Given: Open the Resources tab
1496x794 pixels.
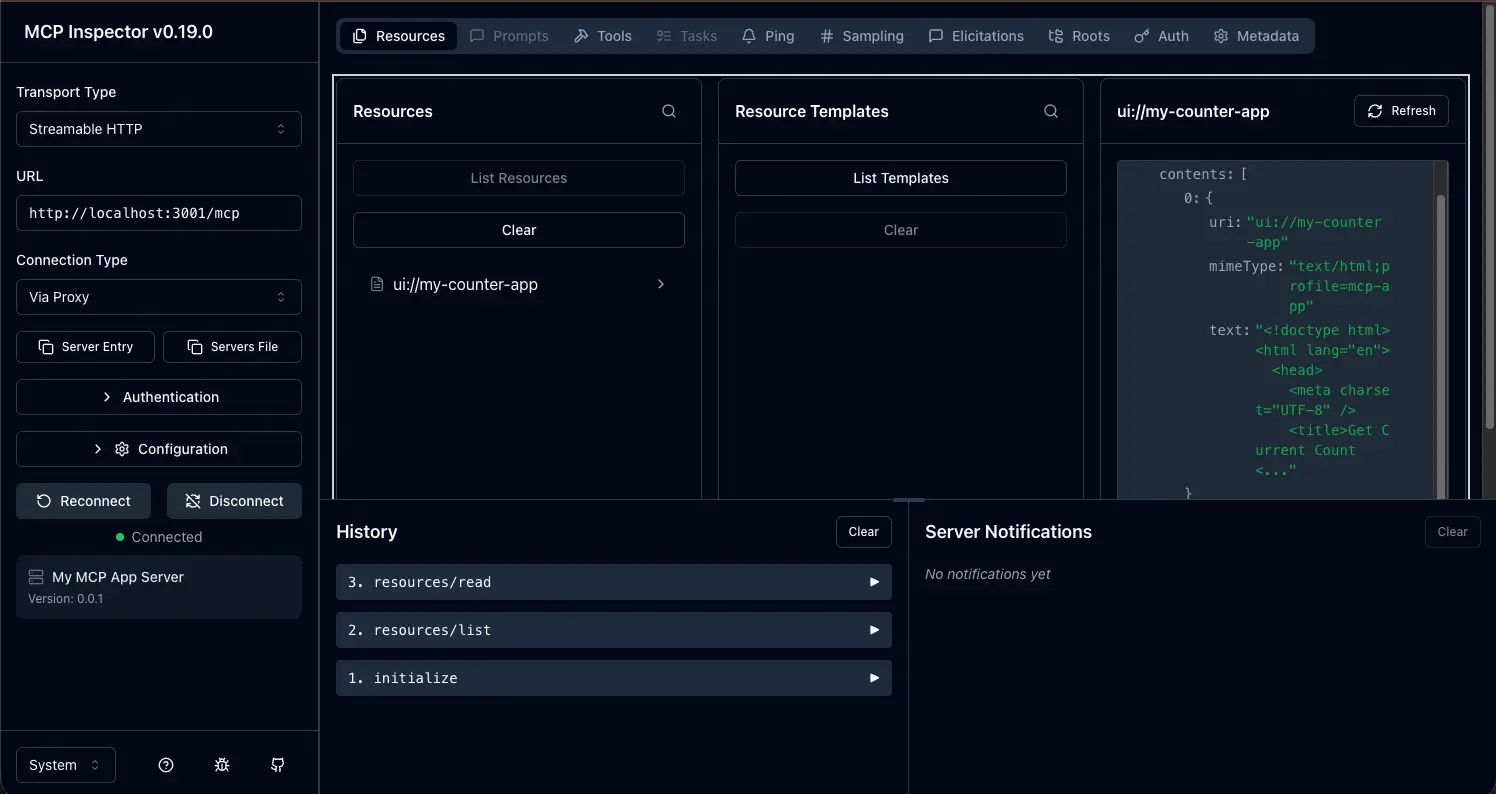Looking at the screenshot, I should pyautogui.click(x=399, y=36).
